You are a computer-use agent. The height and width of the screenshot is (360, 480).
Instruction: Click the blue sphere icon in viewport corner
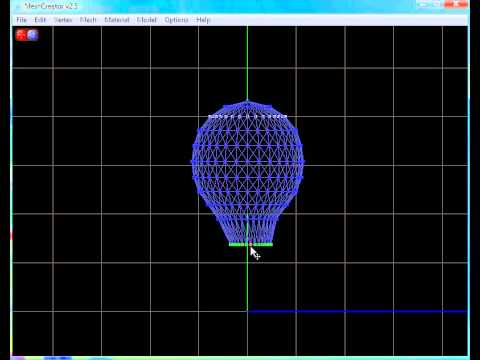pos(33,35)
